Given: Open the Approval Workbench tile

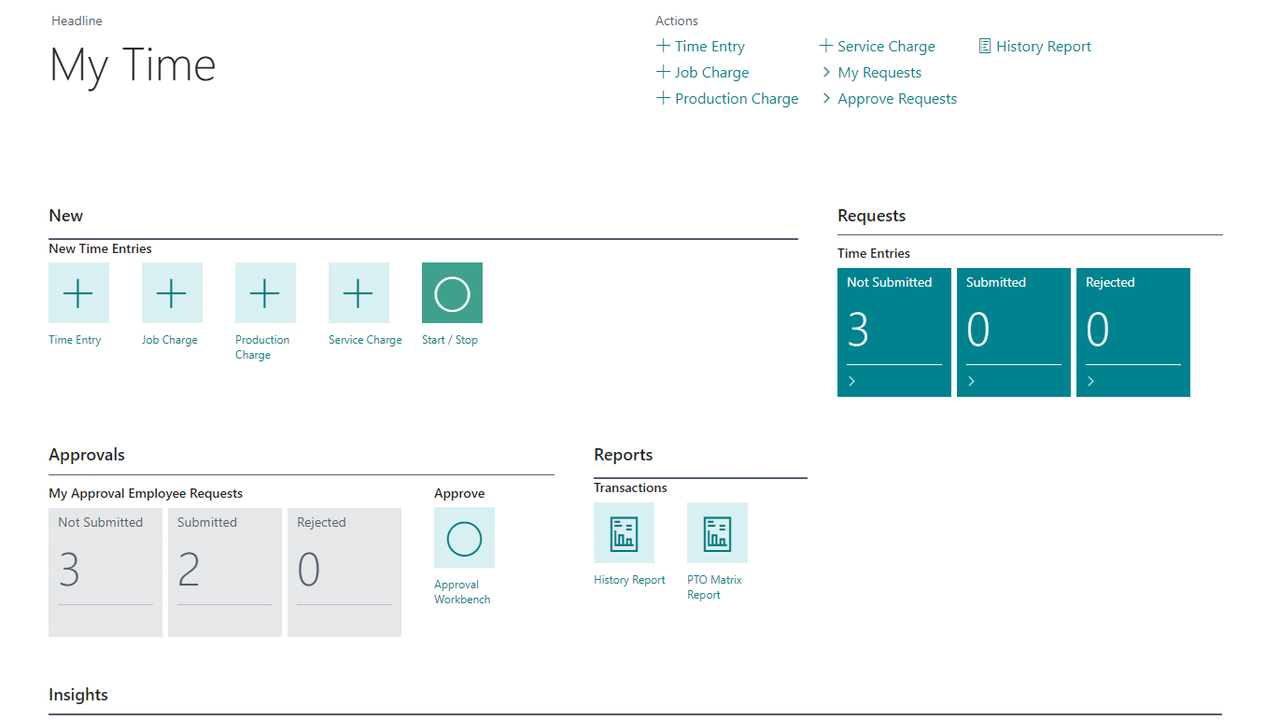Looking at the screenshot, I should point(464,538).
